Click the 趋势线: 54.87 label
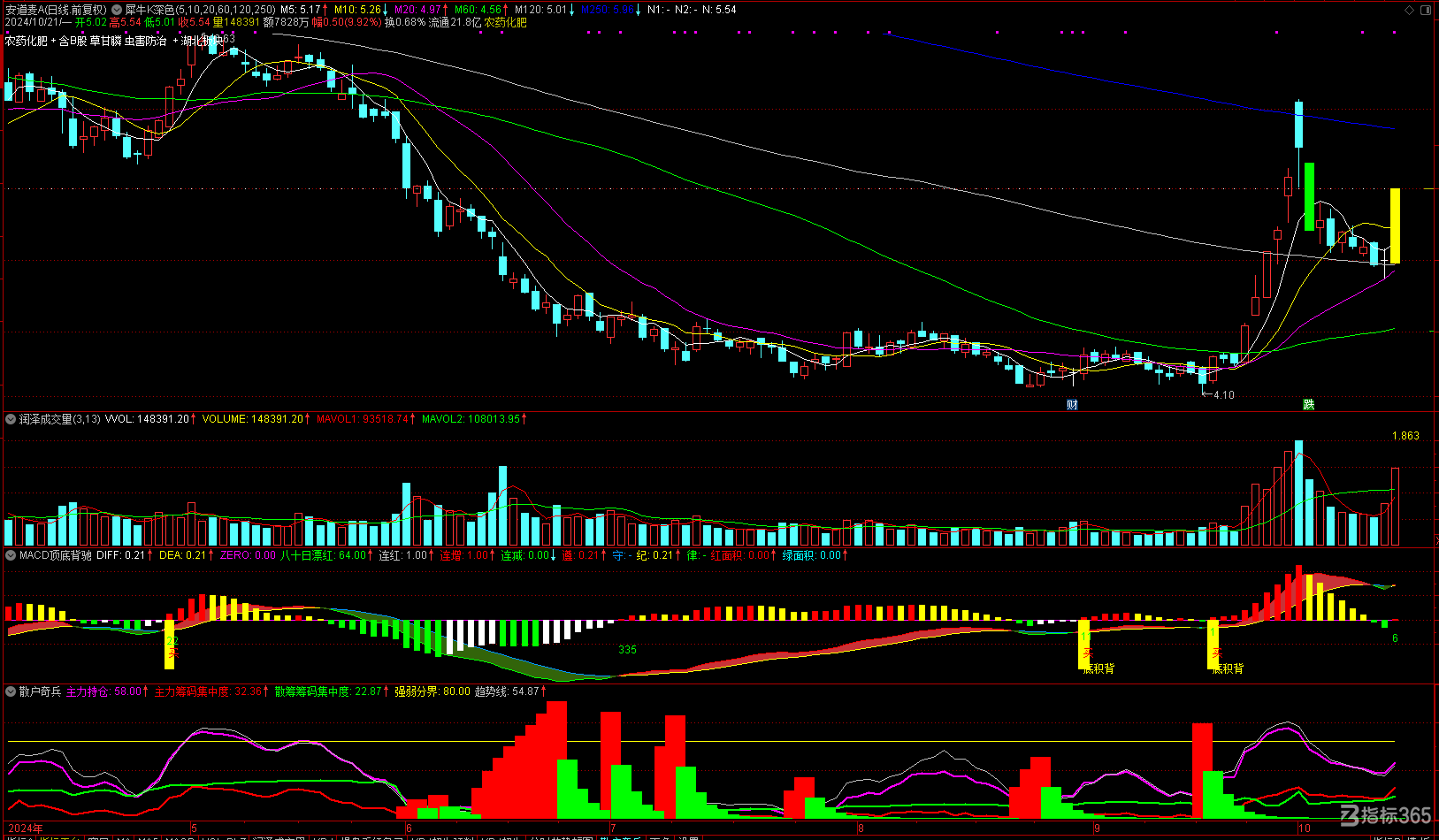Screen dimensions: 1439x840 [507, 691]
